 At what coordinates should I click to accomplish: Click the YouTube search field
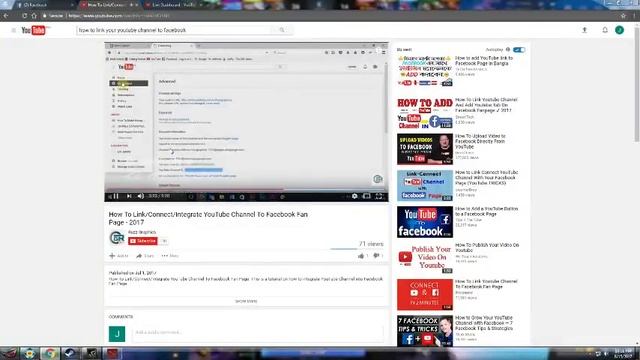click(174, 30)
